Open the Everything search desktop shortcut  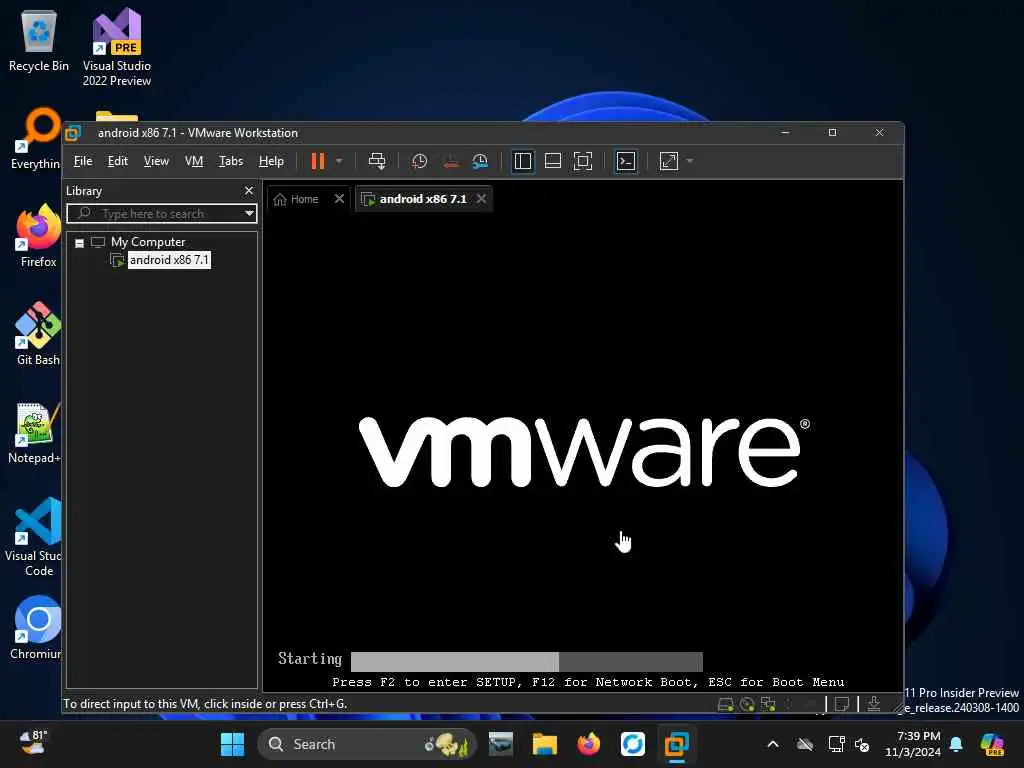pos(36,139)
